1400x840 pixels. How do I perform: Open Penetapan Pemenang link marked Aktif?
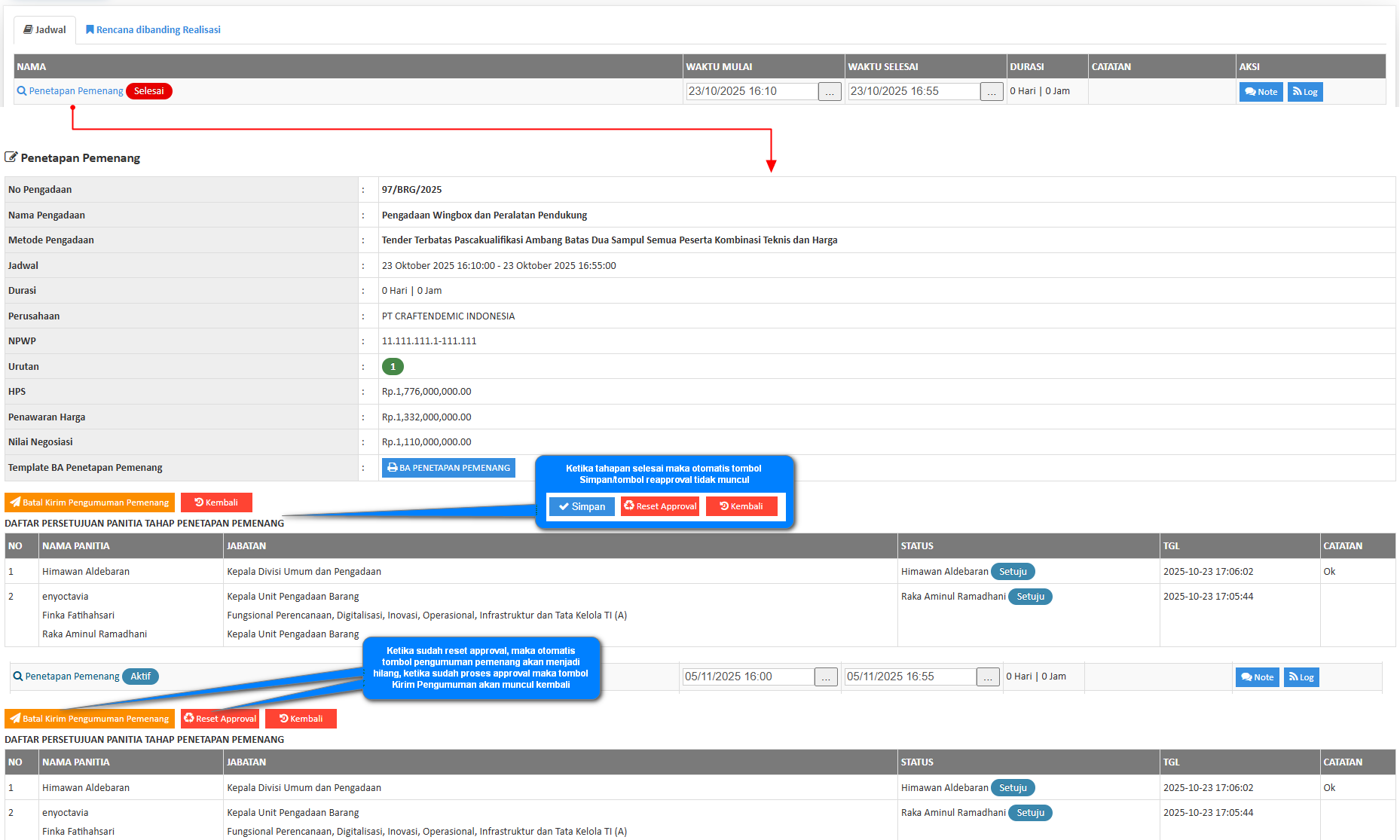click(66, 677)
